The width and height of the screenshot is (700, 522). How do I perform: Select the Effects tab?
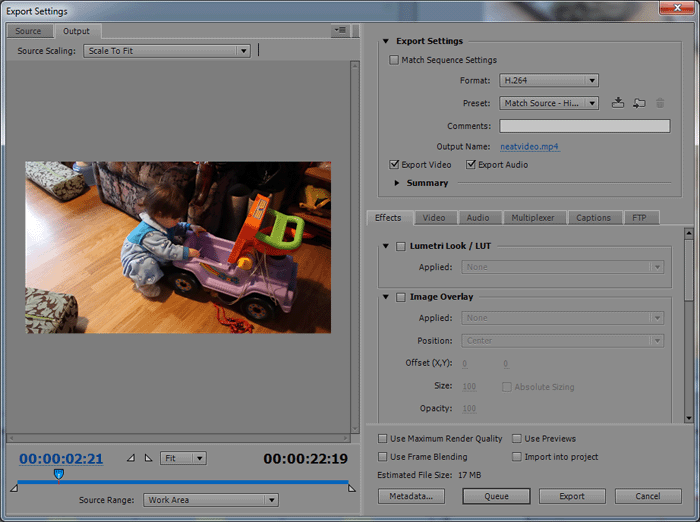388,217
